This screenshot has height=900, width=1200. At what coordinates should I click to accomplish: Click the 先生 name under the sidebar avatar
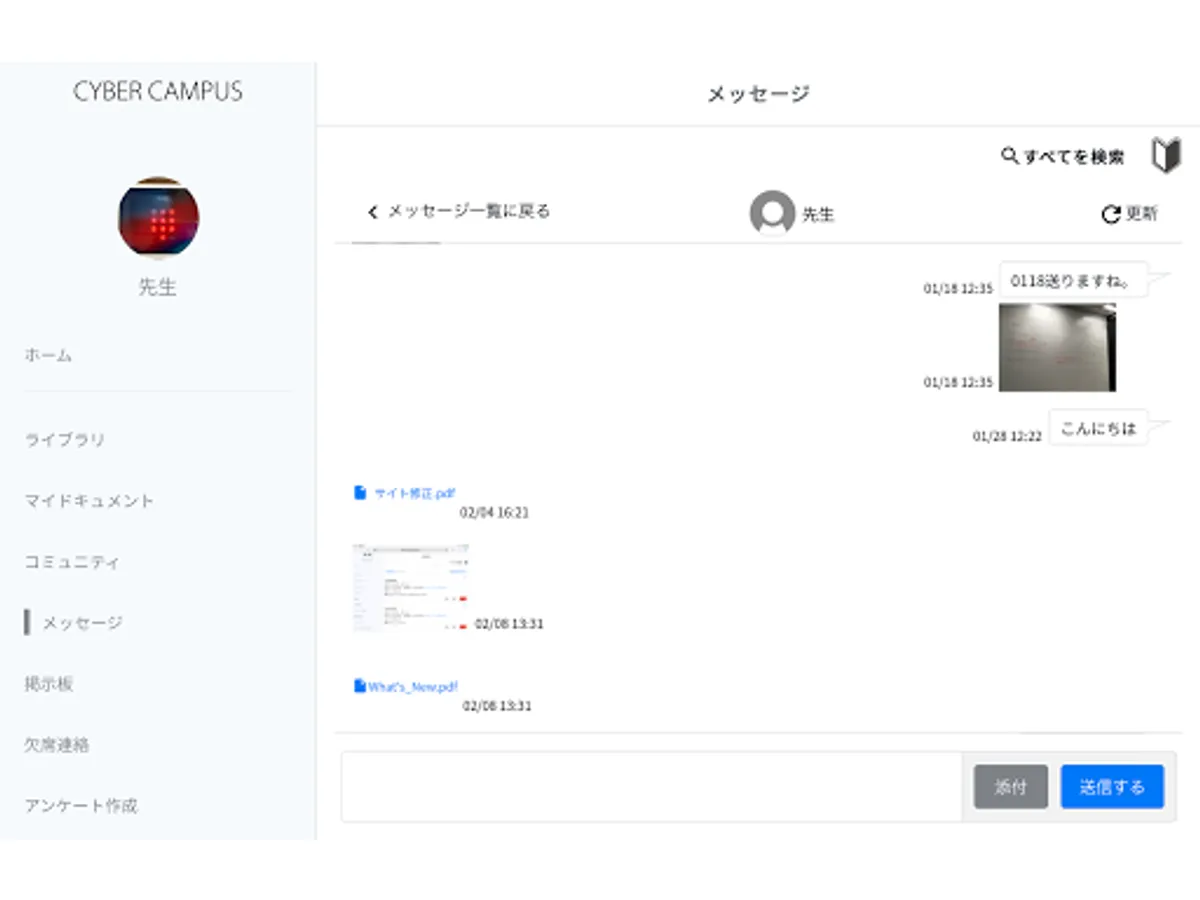157,287
